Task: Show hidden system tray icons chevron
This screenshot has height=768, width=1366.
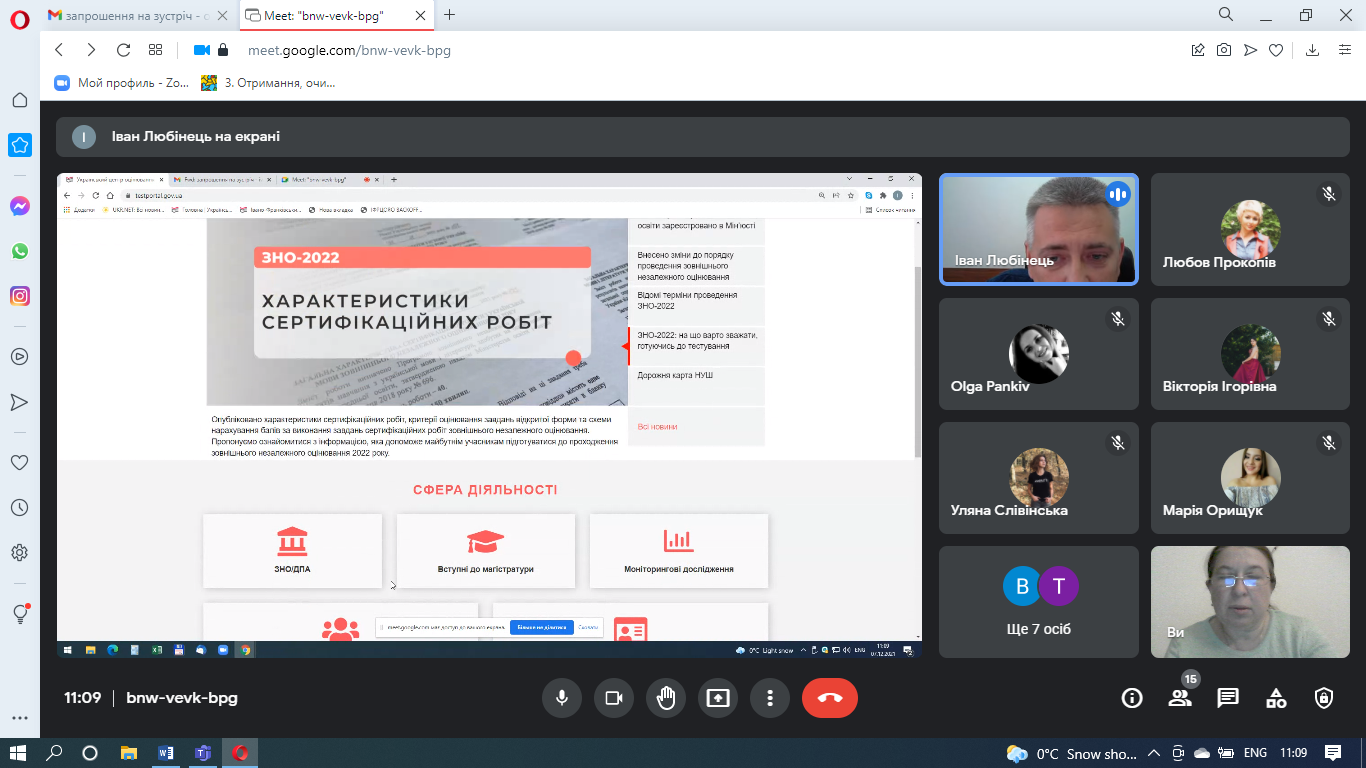Action: [x=1153, y=753]
